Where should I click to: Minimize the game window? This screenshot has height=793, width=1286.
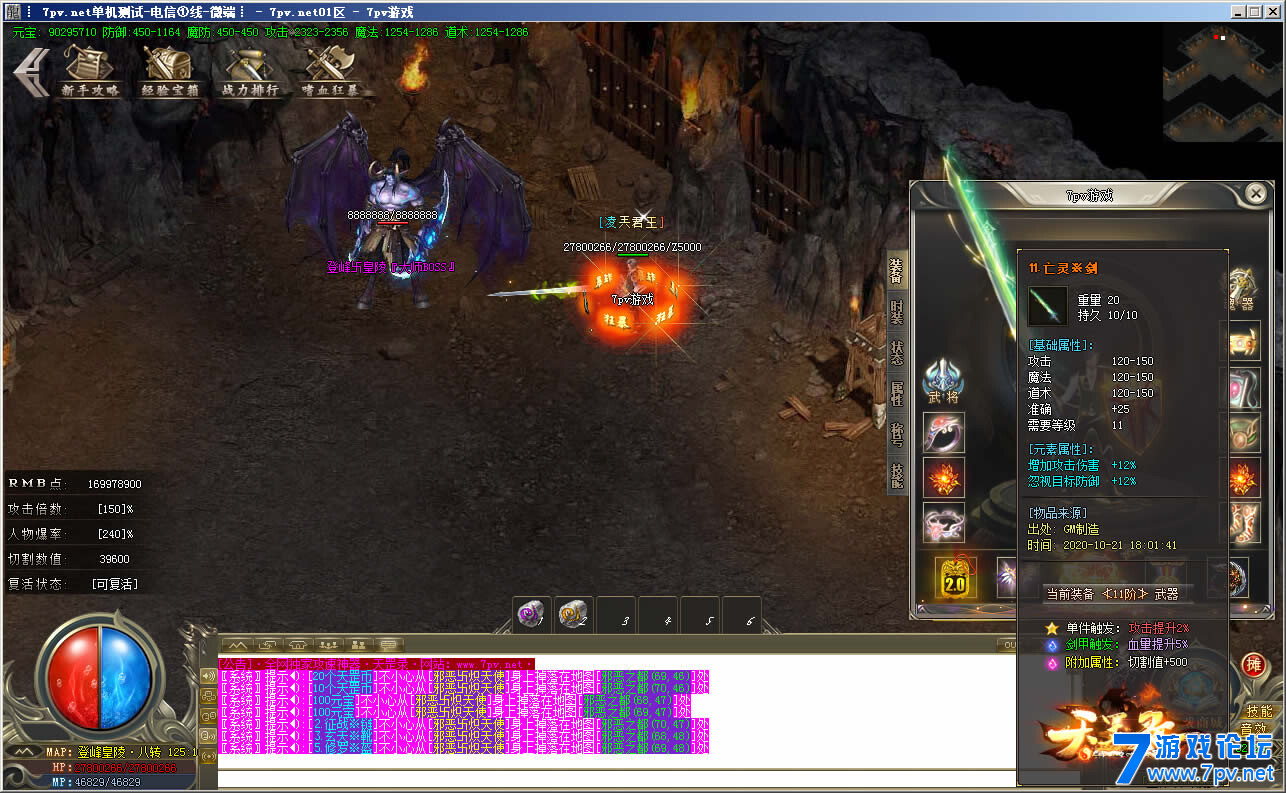point(1239,12)
